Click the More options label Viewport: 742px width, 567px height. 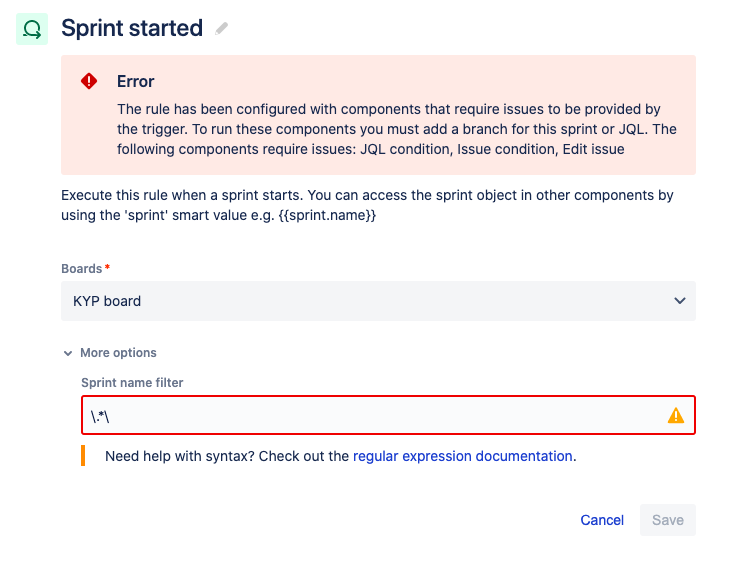(x=118, y=353)
